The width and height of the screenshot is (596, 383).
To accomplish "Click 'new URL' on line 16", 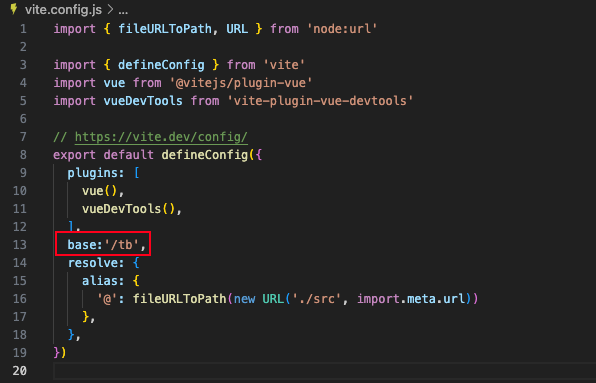I will point(259,299).
